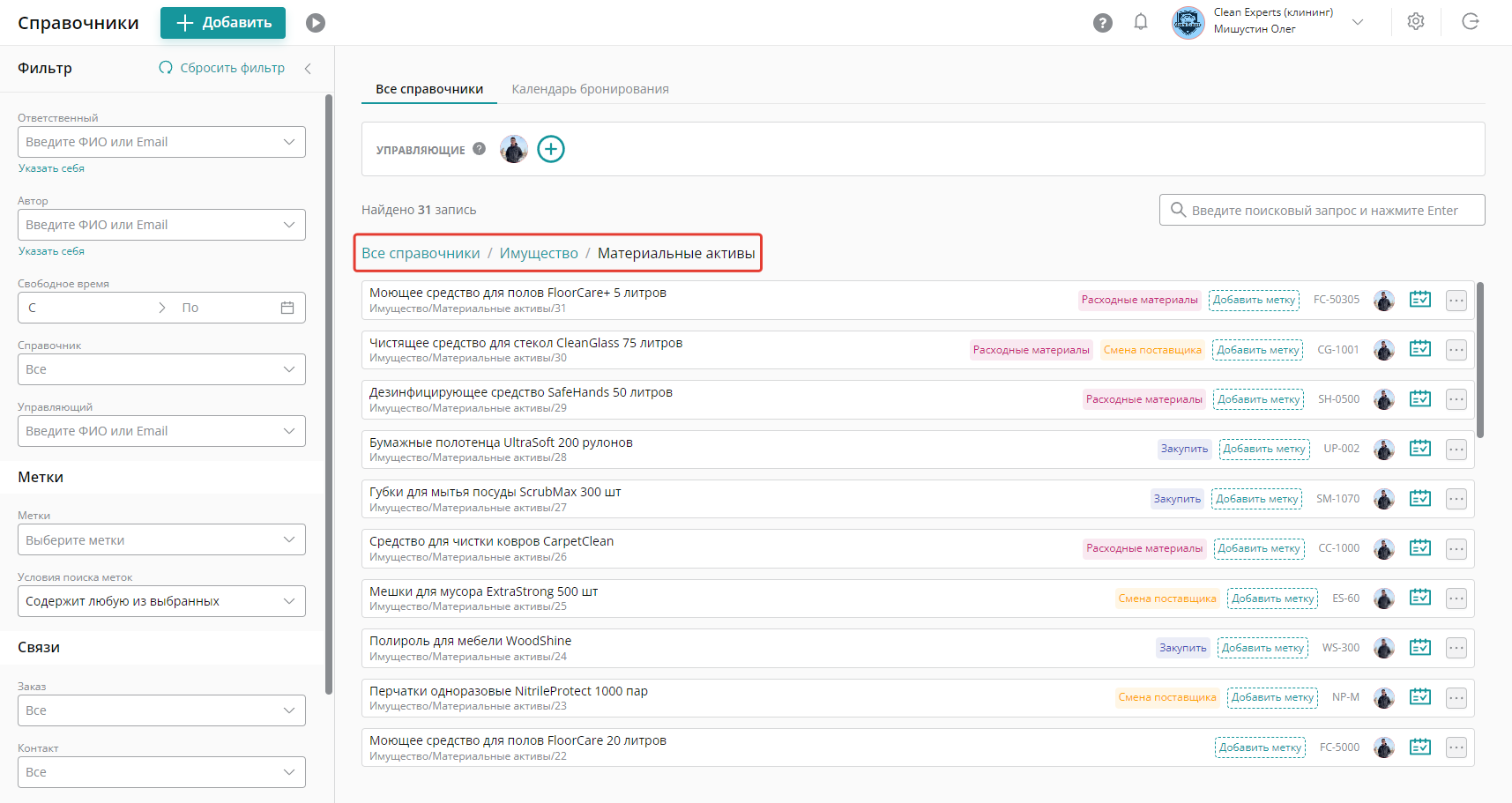Click Сбросить фильтр link
Image resolution: width=1512 pixels, height=803 pixels.
(222, 68)
